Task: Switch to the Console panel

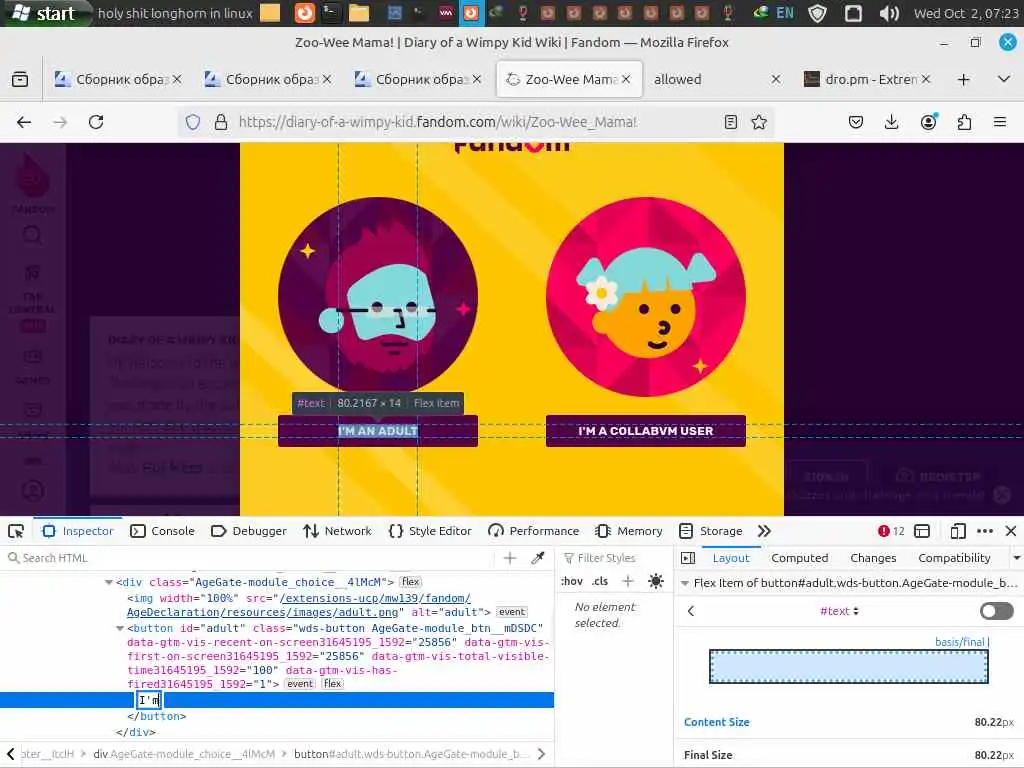Action: click(x=163, y=531)
